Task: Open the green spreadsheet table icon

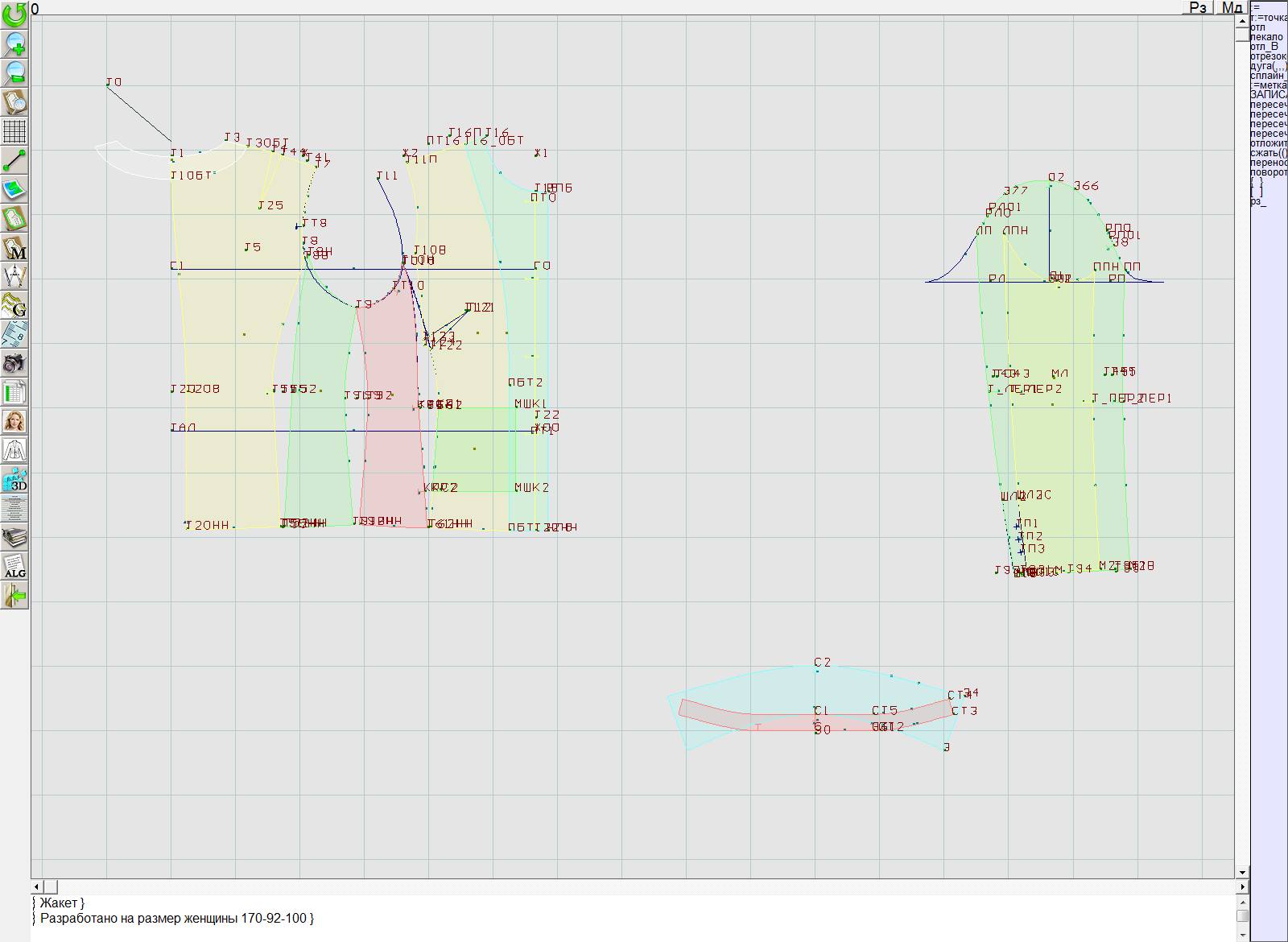Action: pyautogui.click(x=14, y=392)
